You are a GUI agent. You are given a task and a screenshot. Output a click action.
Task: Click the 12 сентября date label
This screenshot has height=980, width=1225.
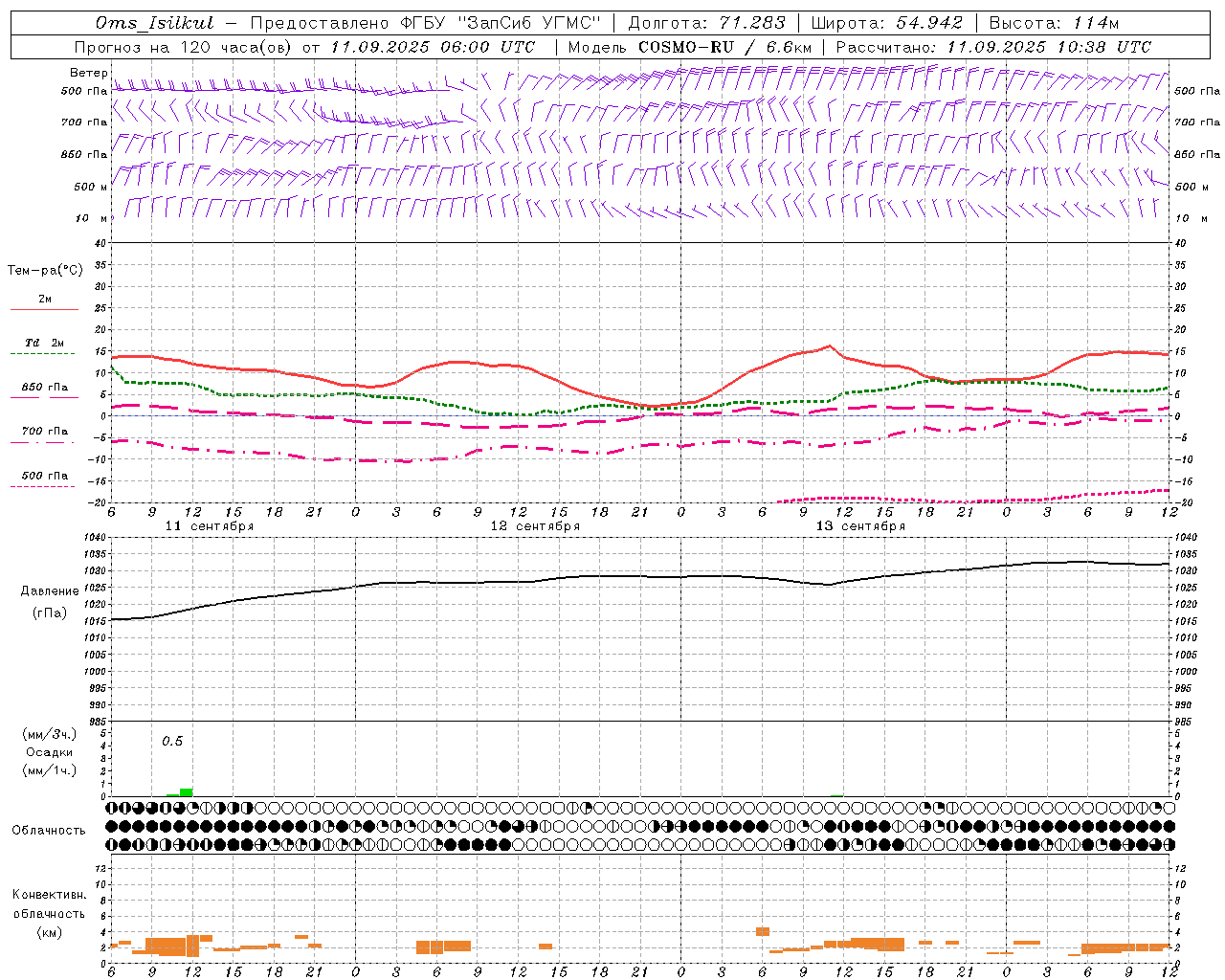point(535,526)
